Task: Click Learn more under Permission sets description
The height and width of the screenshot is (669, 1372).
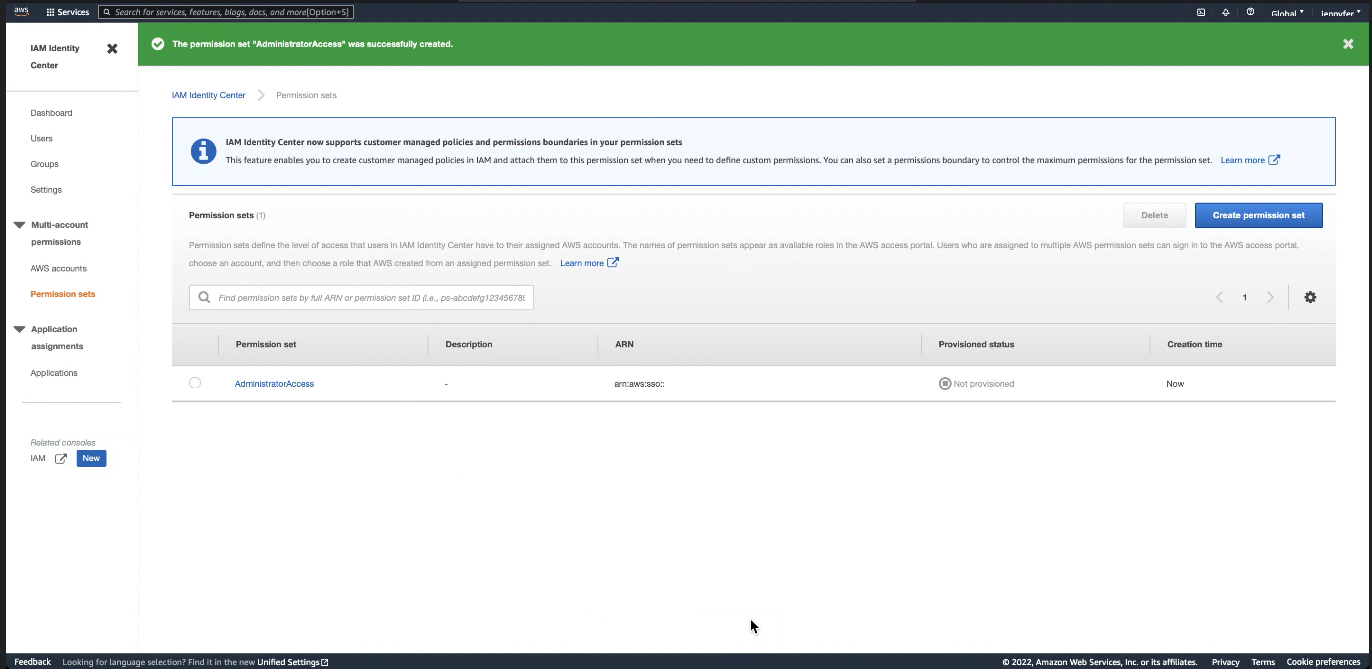Action: point(589,263)
